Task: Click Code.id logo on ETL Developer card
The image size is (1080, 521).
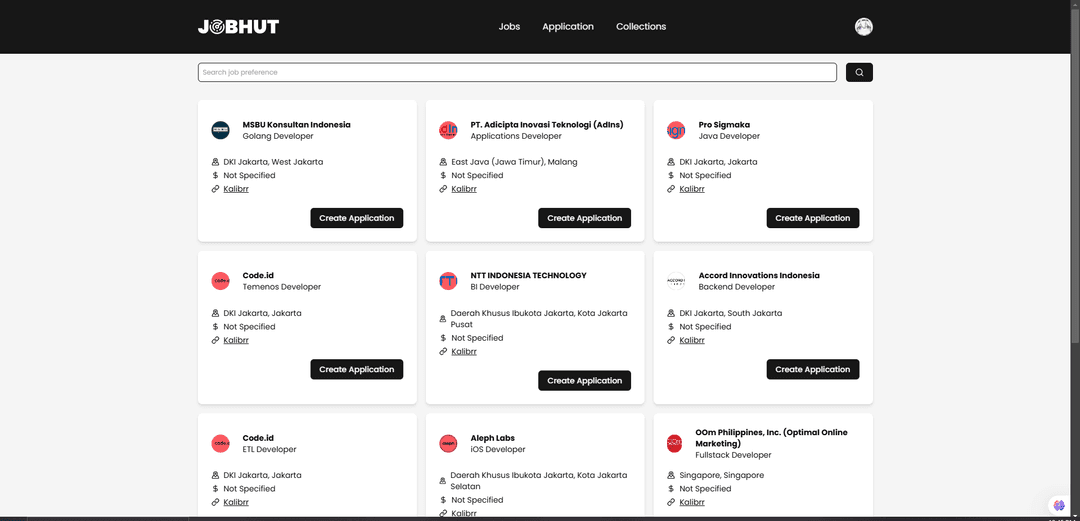Action: pyautogui.click(x=220, y=443)
